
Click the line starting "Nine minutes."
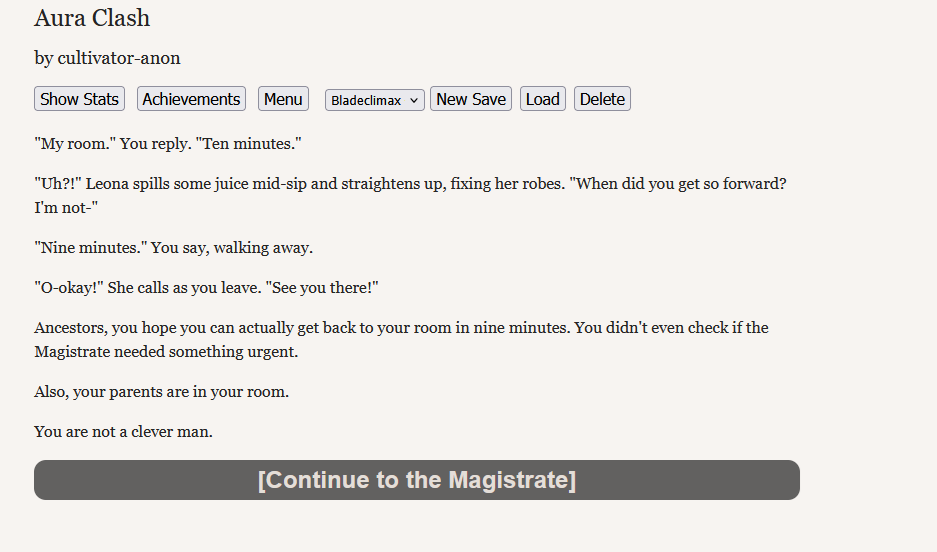click(173, 248)
